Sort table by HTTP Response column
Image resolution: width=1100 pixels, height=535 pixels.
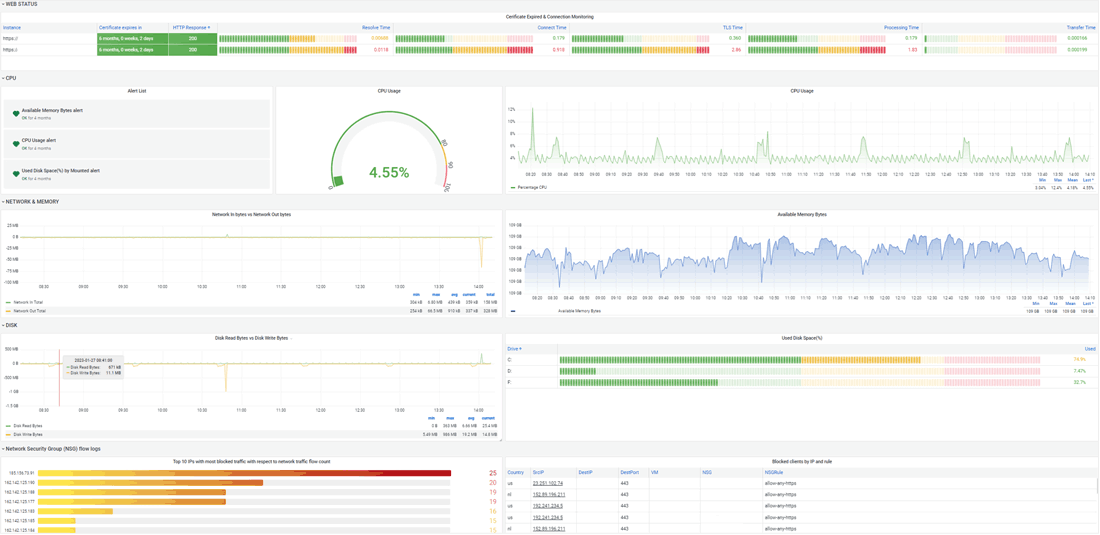191,28
